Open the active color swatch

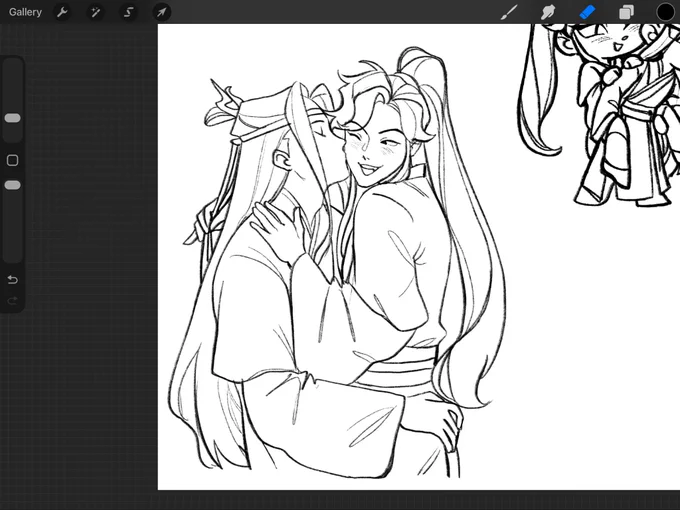point(665,12)
